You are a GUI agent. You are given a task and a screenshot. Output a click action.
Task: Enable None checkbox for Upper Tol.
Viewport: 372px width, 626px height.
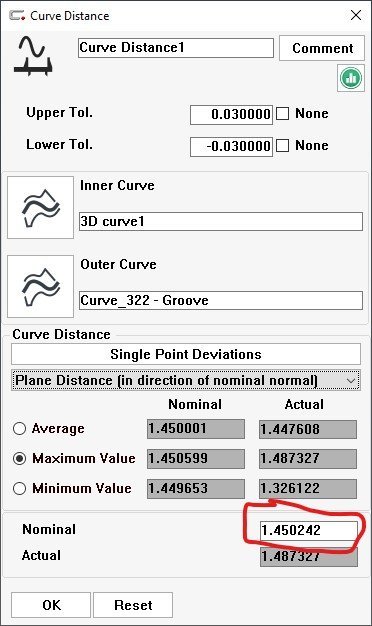pos(283,114)
